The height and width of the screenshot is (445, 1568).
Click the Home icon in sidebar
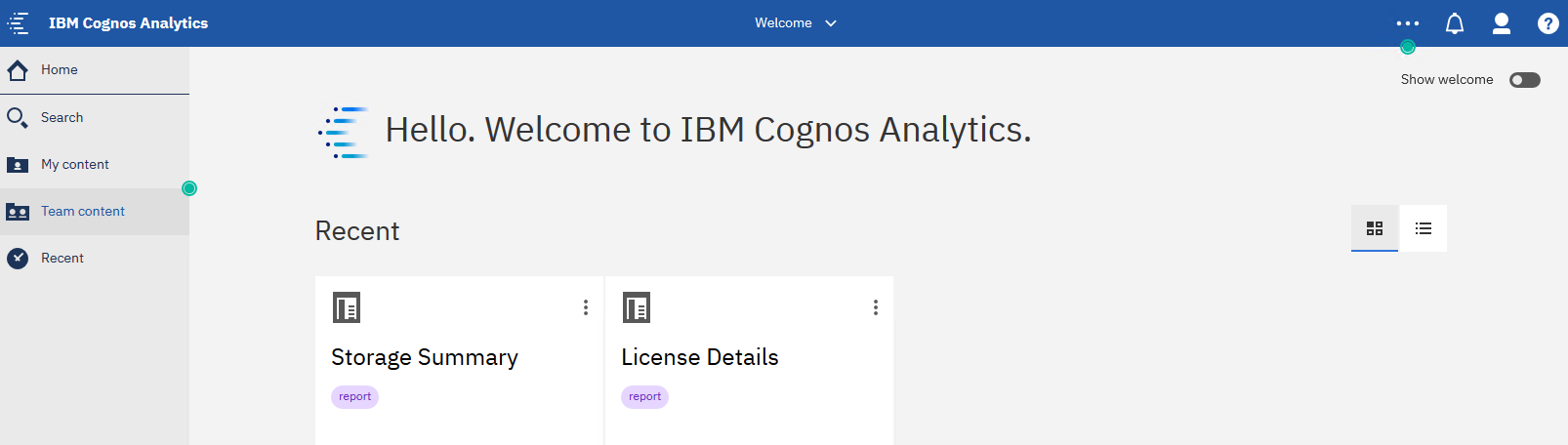click(18, 70)
